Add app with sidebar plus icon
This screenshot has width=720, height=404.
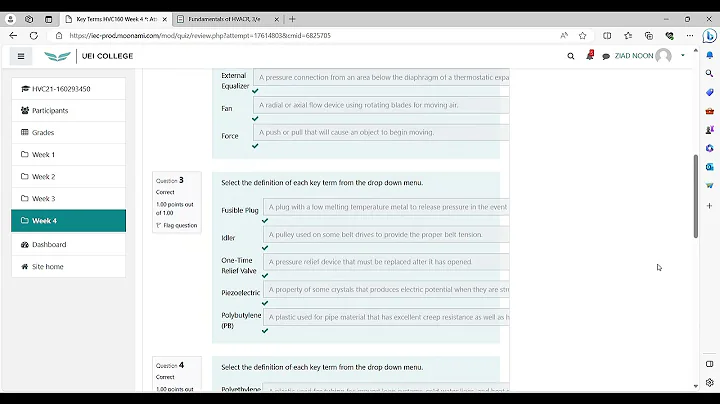(709, 206)
